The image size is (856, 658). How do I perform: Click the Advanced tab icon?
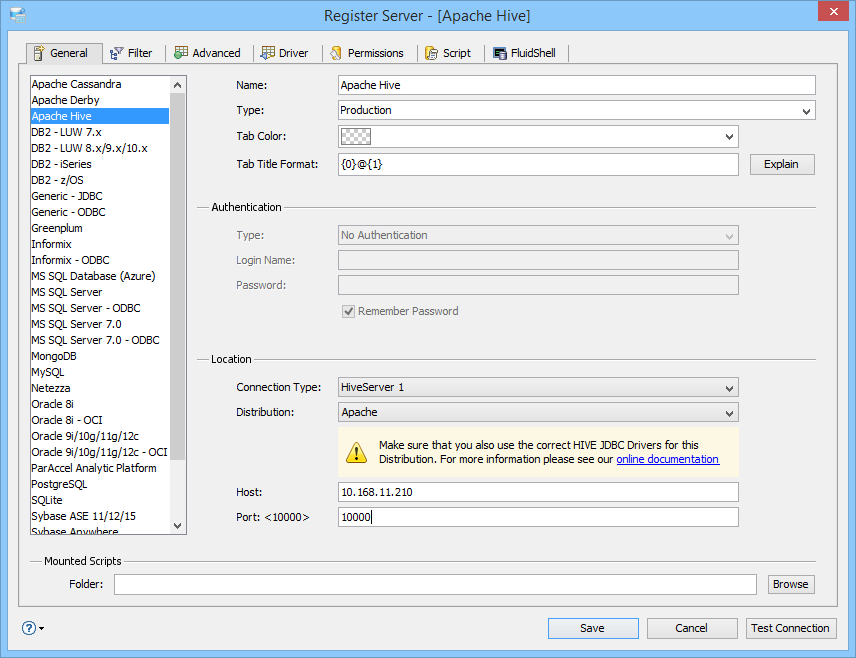[x=181, y=52]
